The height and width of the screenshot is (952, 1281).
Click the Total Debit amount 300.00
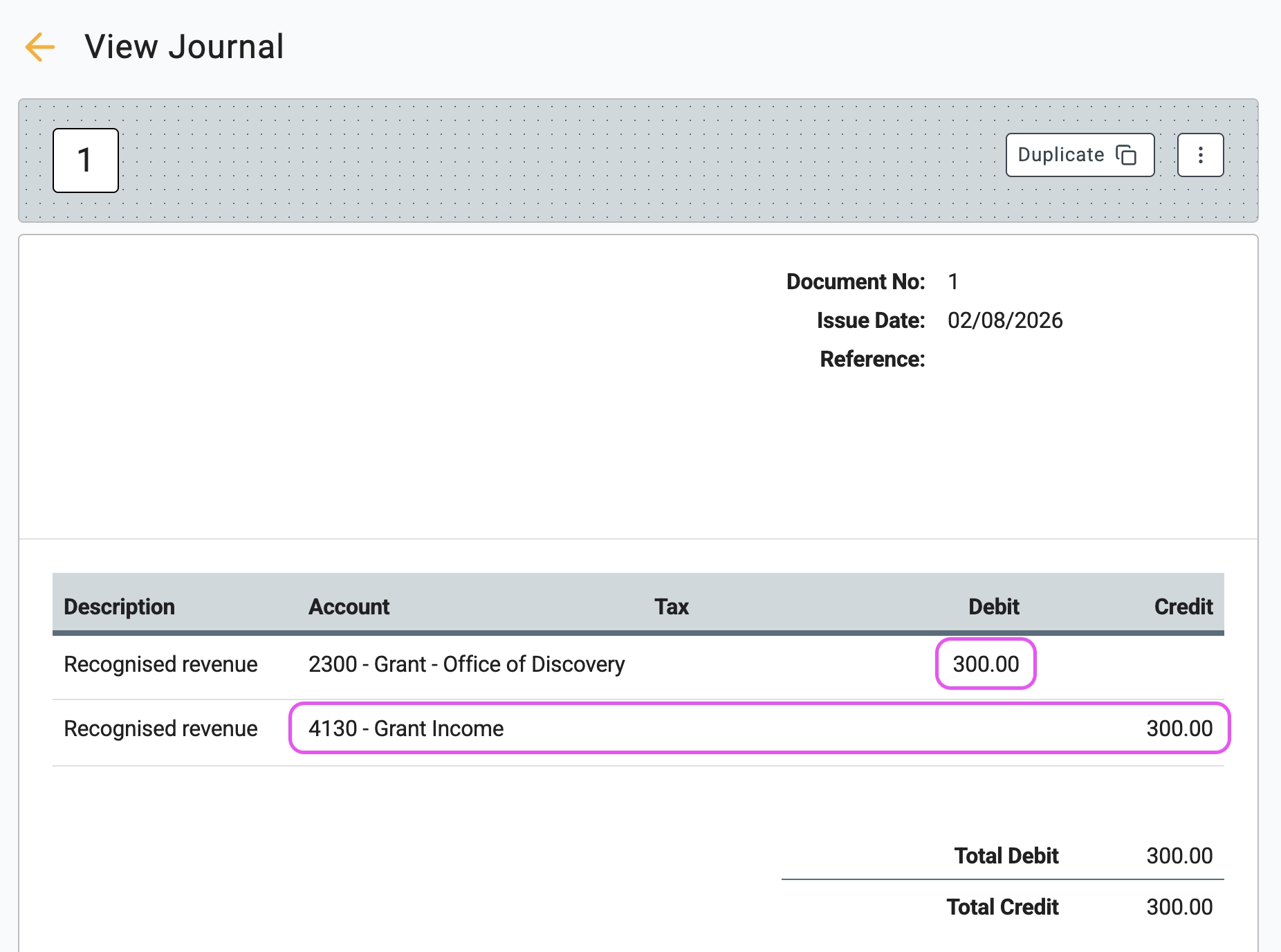point(1179,856)
